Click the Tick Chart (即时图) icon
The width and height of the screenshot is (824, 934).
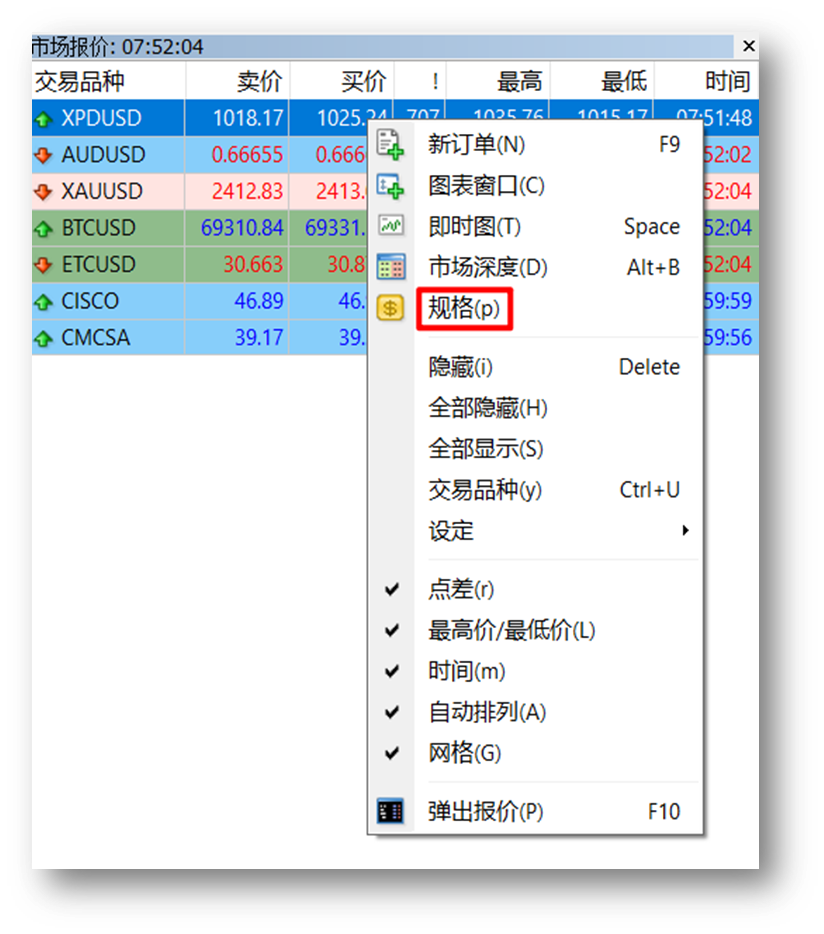click(x=390, y=227)
